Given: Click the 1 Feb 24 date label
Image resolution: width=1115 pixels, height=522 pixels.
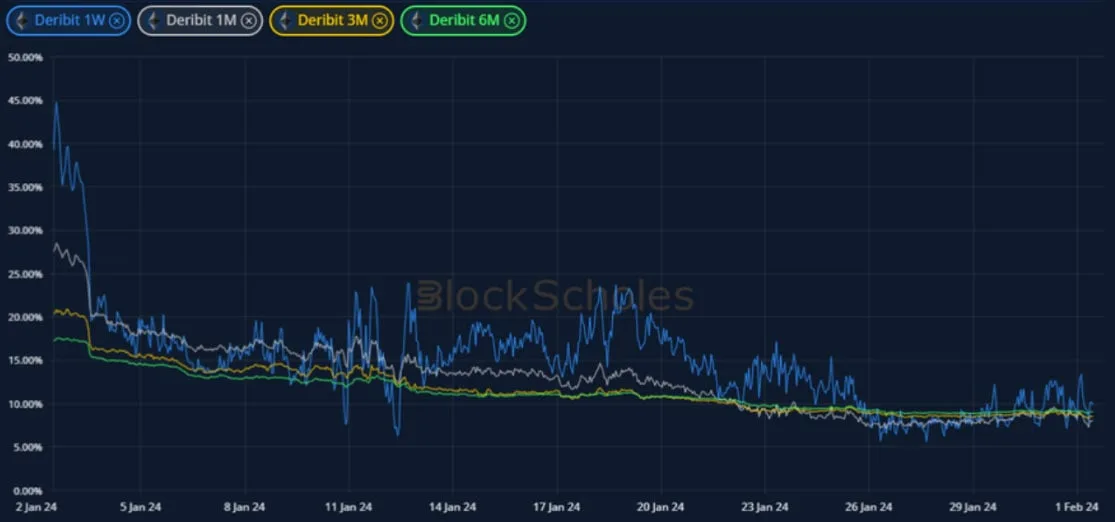Looking at the screenshot, I should 1077,507.
